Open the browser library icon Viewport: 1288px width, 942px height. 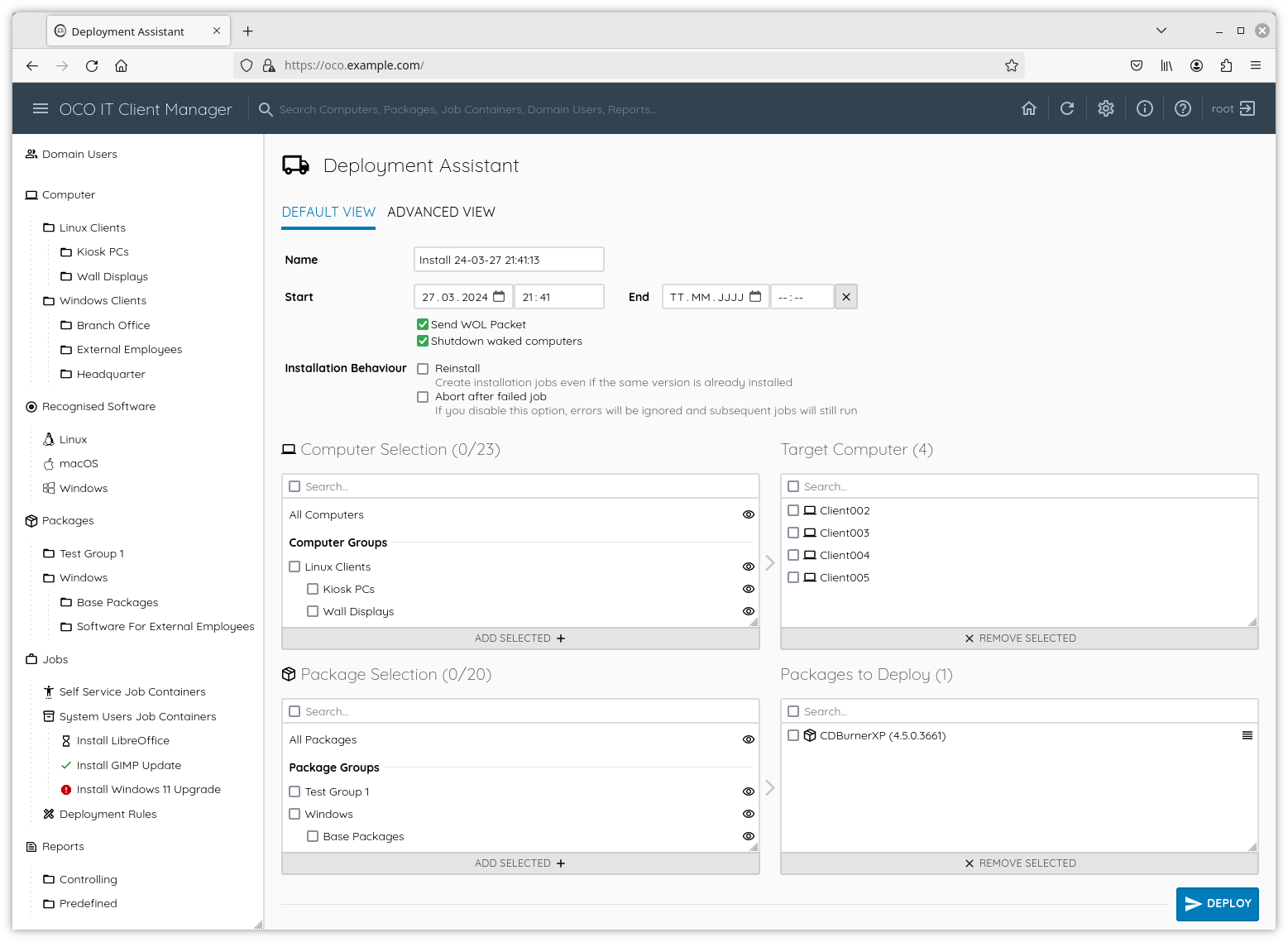click(x=1166, y=65)
